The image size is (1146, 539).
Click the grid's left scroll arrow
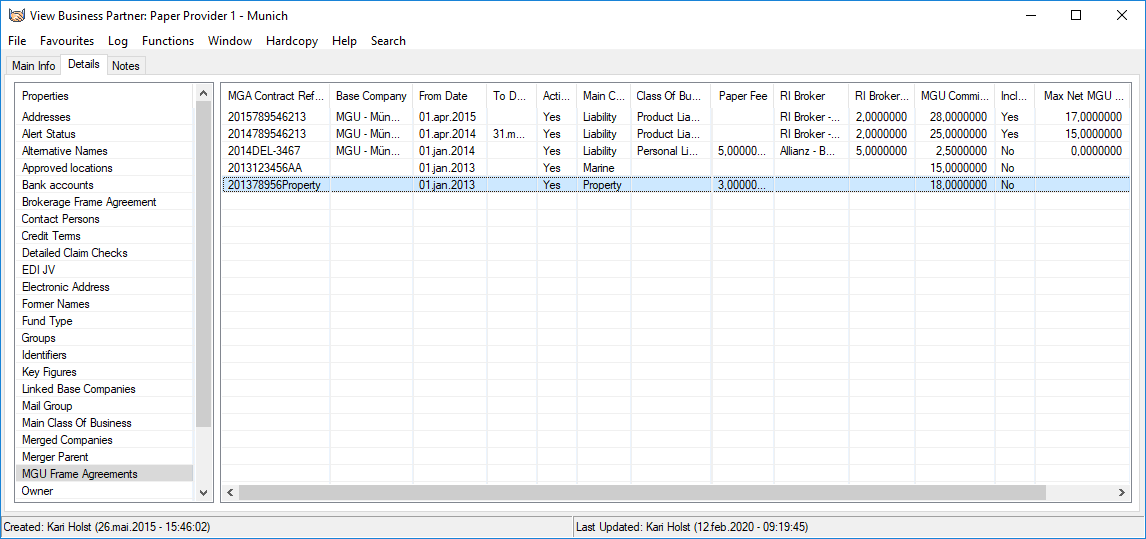[230, 493]
